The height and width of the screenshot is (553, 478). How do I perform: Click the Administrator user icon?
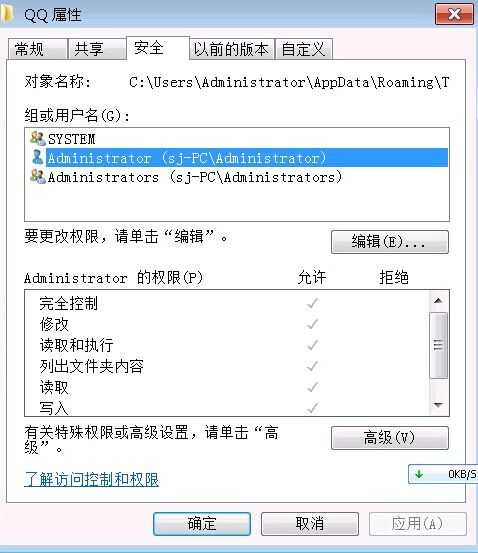tap(37, 157)
